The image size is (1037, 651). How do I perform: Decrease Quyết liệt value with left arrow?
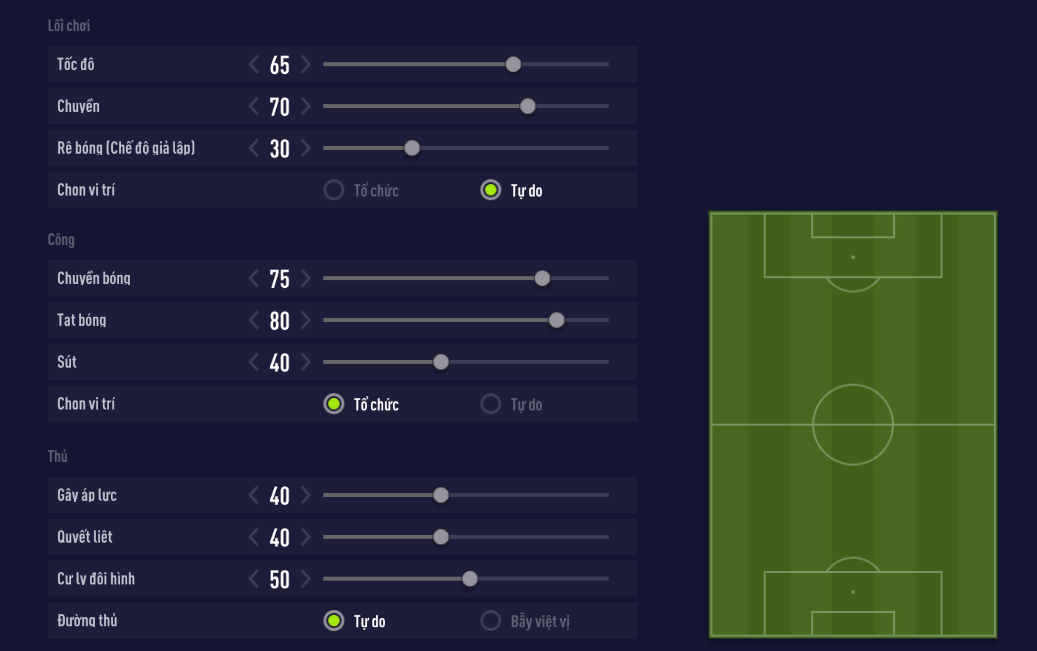click(254, 537)
